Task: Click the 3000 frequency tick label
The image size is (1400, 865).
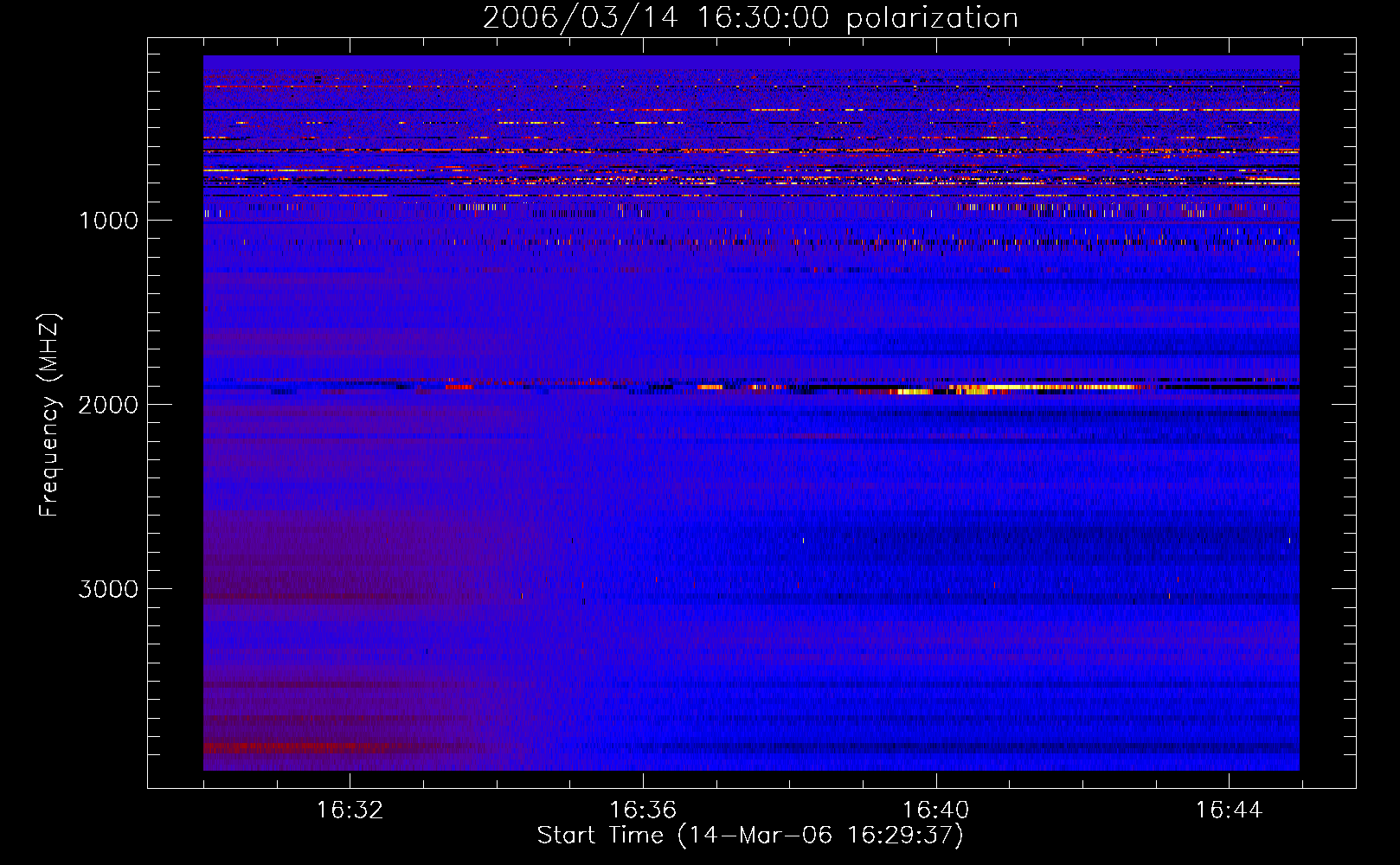Action: pos(108,589)
